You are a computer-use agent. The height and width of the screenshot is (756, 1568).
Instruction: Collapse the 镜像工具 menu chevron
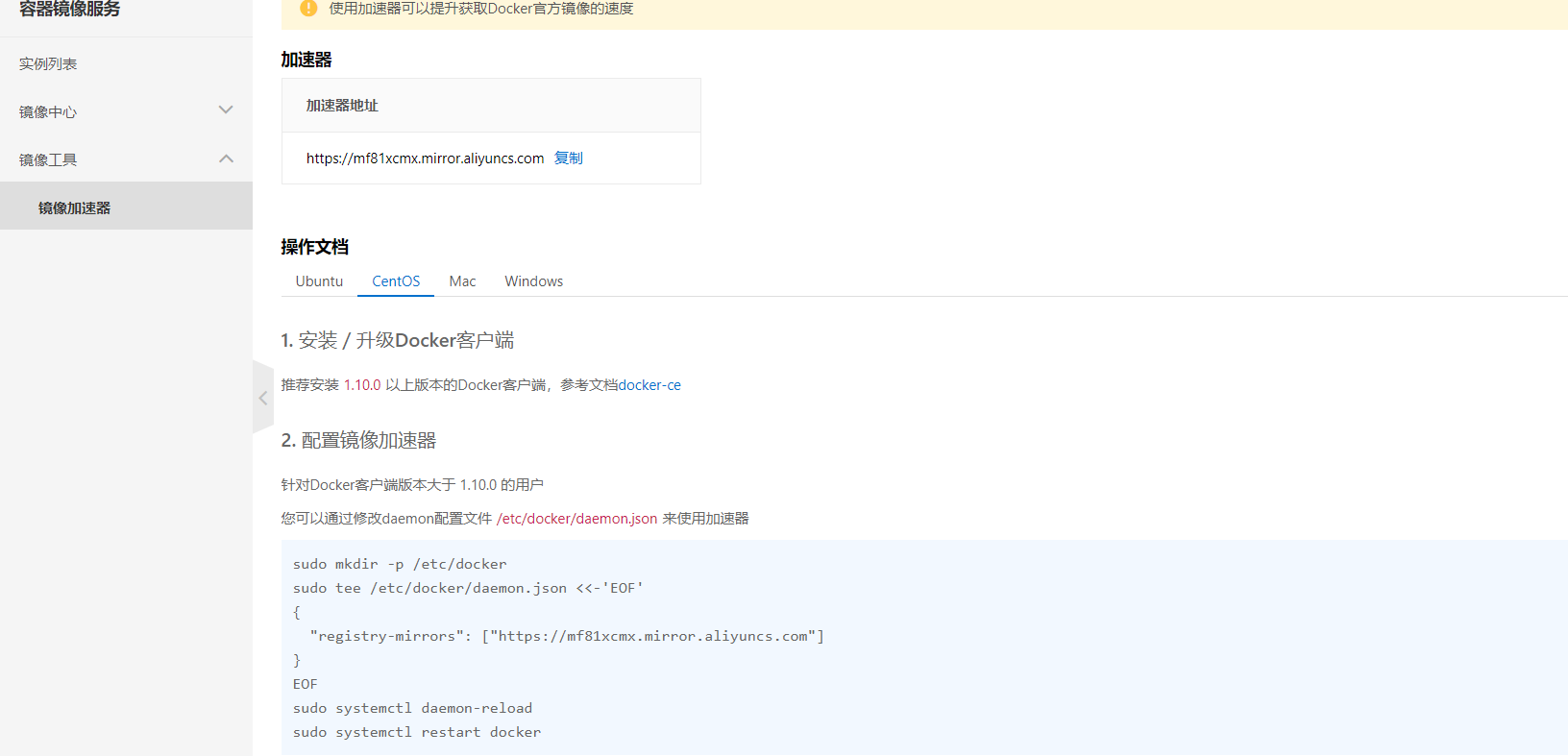pyautogui.click(x=226, y=159)
